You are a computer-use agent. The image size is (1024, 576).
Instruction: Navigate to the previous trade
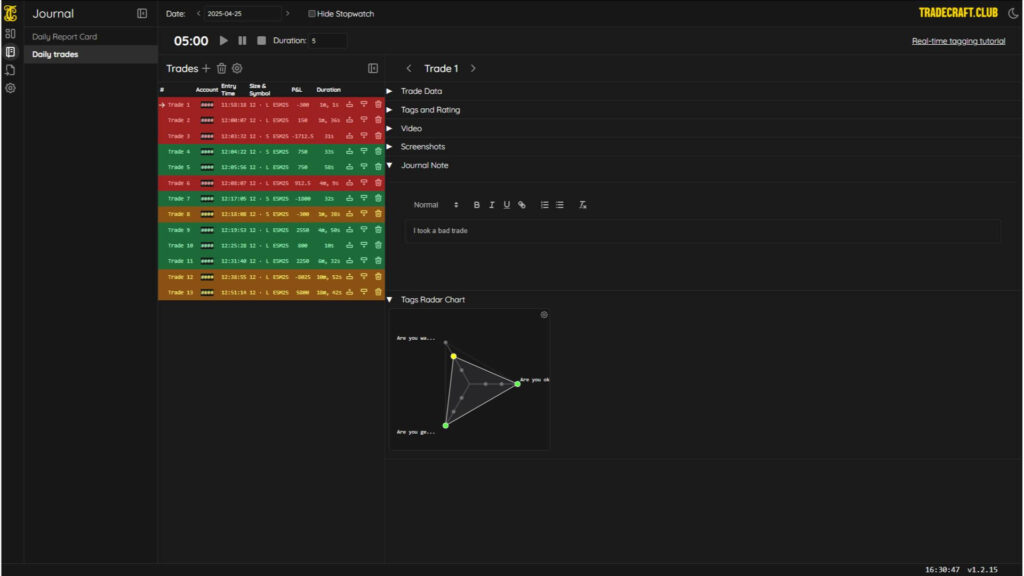[x=409, y=69]
